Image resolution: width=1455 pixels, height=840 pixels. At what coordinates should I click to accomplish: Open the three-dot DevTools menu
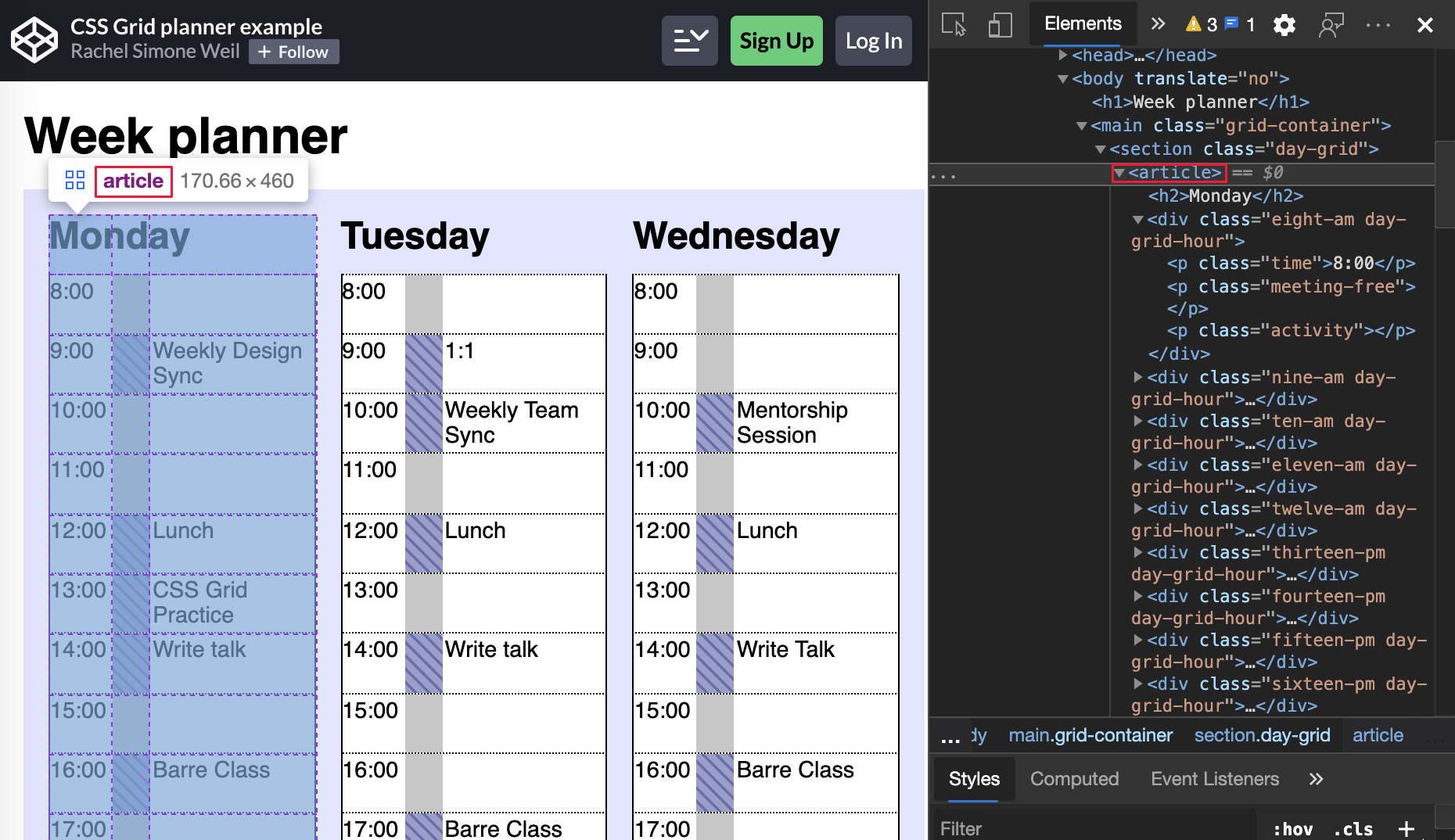point(1377,24)
